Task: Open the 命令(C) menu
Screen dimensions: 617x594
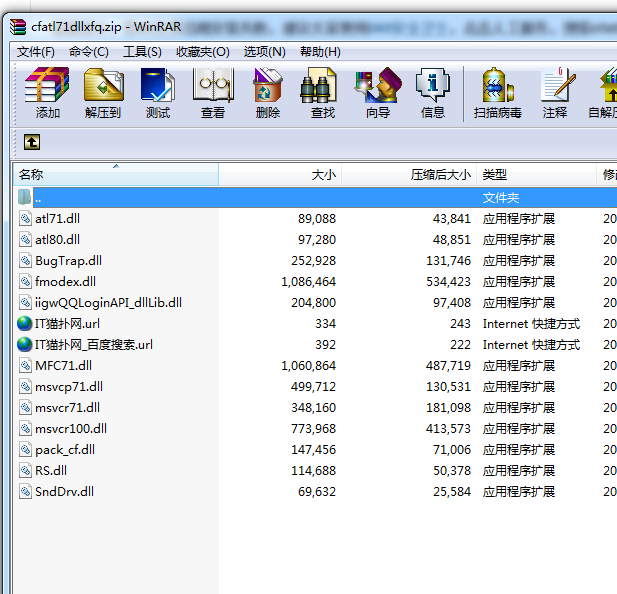Action: click(89, 52)
